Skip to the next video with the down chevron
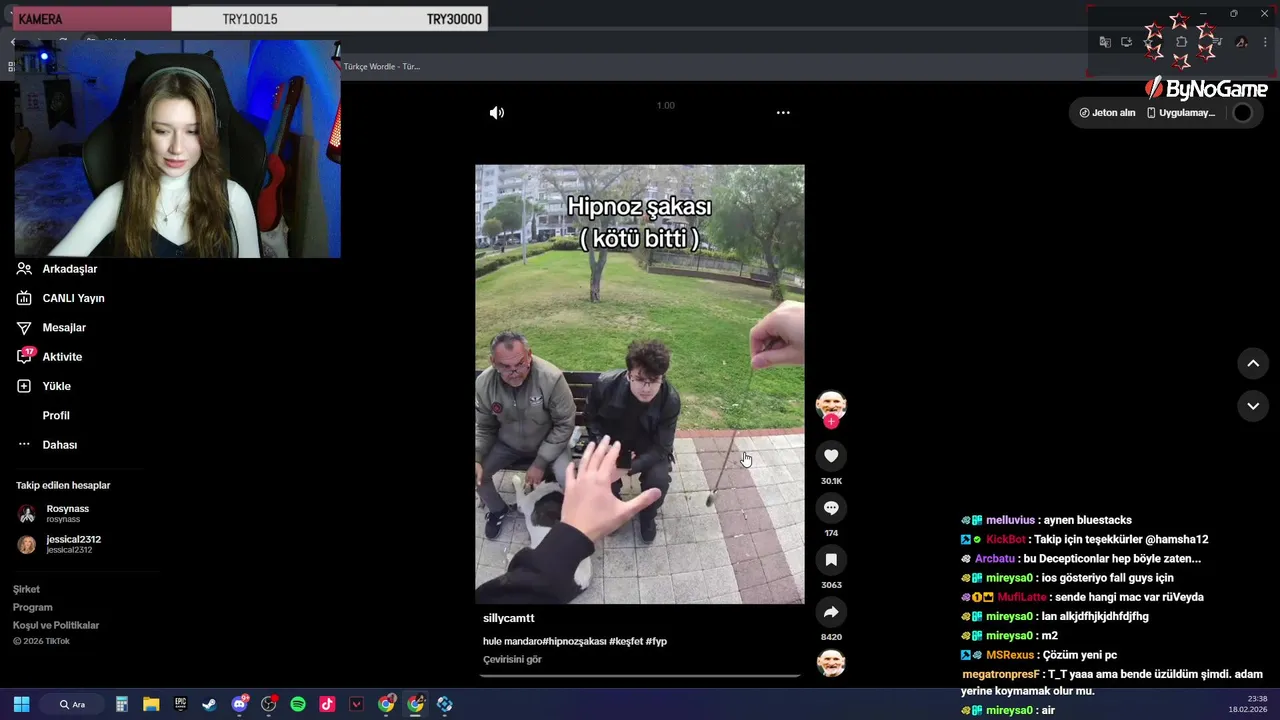The width and height of the screenshot is (1280, 720). click(x=1253, y=406)
